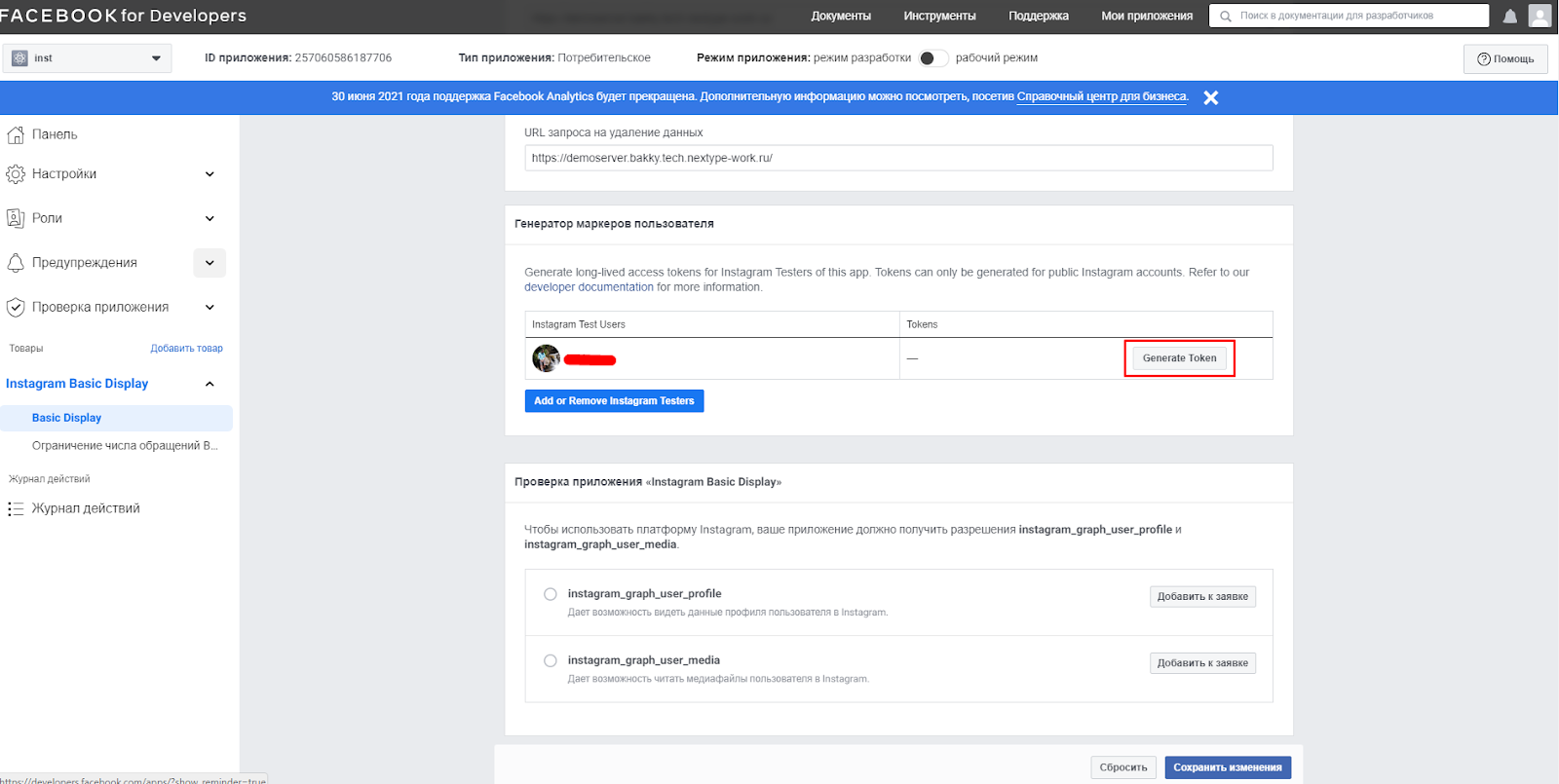1559x784 pixels.
Task: Add instagram_graph_user_profile to the request
Action: [1202, 597]
